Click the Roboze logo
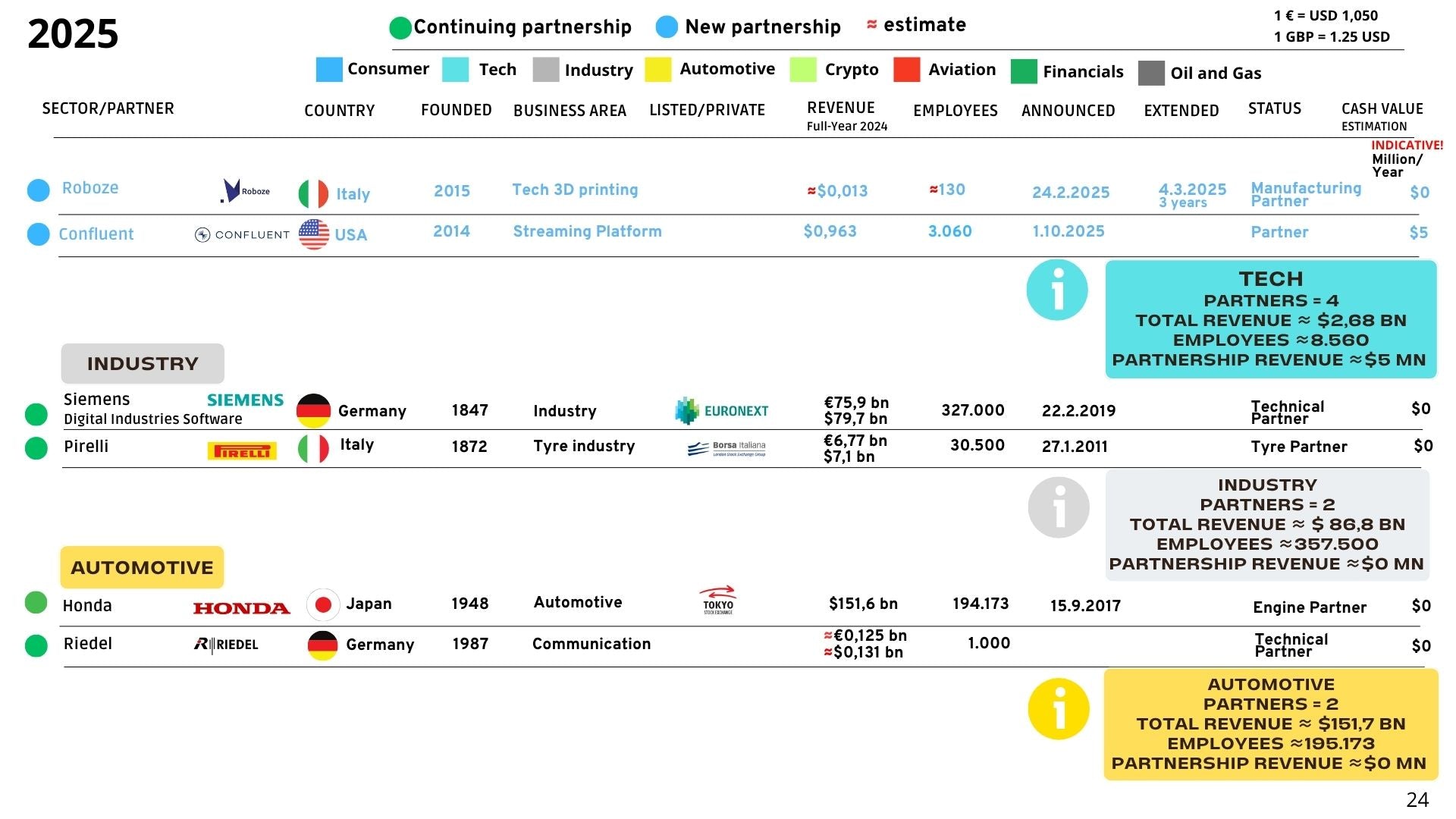Image resolution: width=1456 pixels, height=819 pixels. [244, 190]
